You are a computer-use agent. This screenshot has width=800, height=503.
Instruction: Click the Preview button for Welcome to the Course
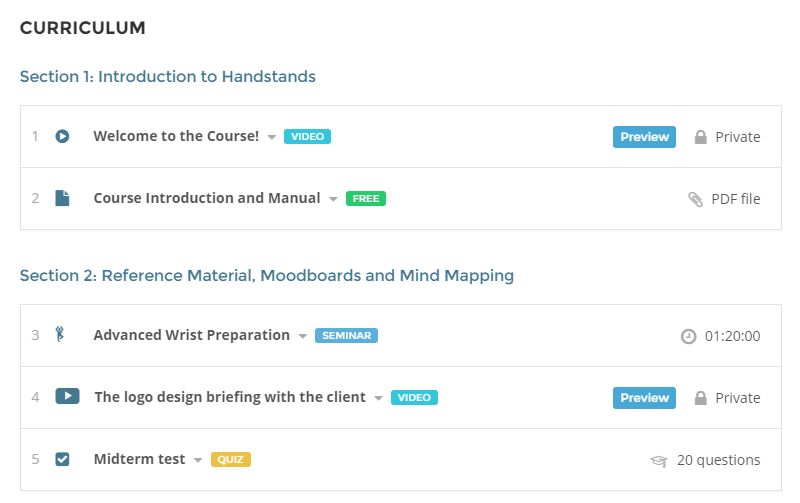[644, 137]
